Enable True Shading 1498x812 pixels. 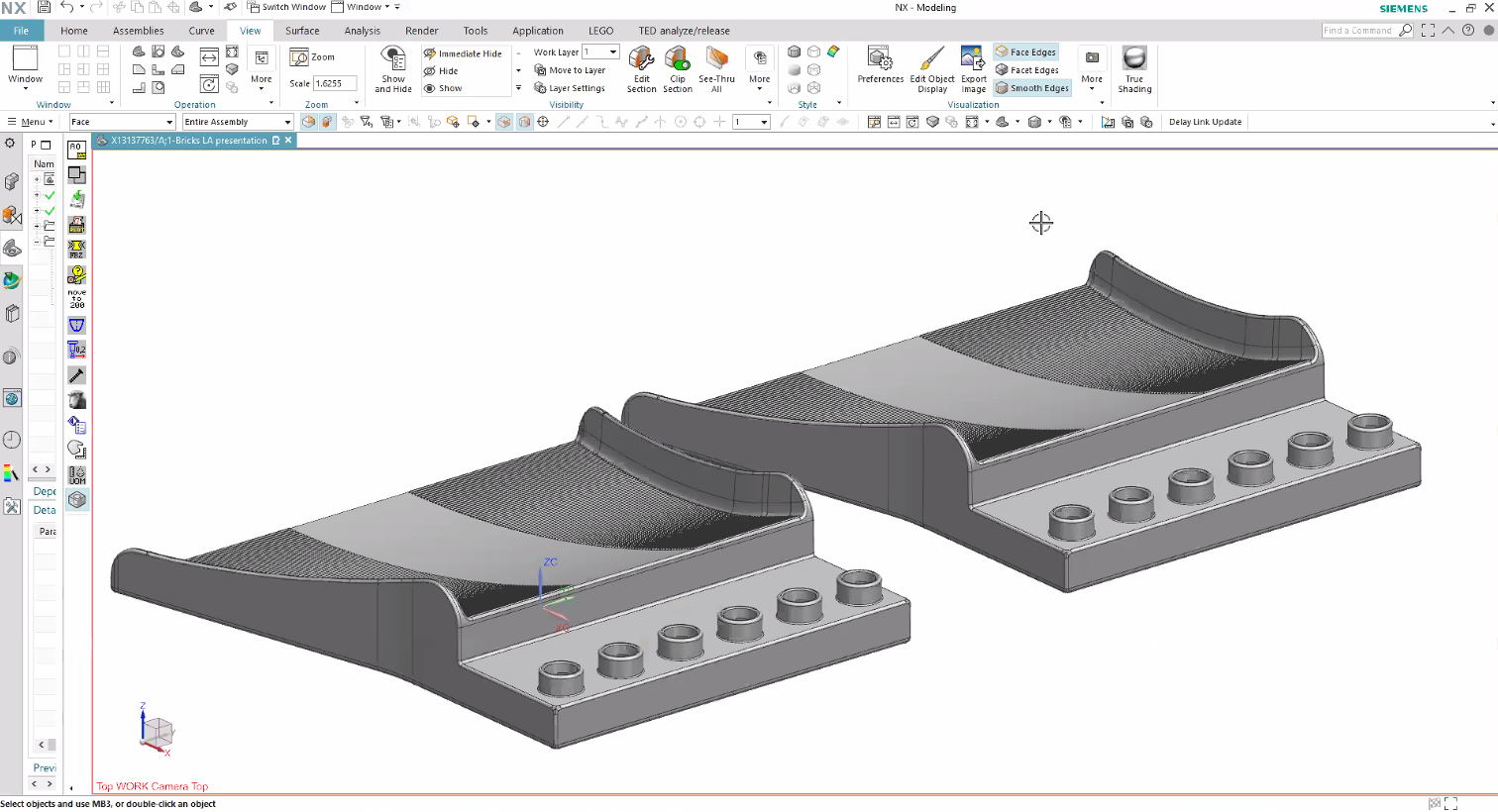(1134, 69)
